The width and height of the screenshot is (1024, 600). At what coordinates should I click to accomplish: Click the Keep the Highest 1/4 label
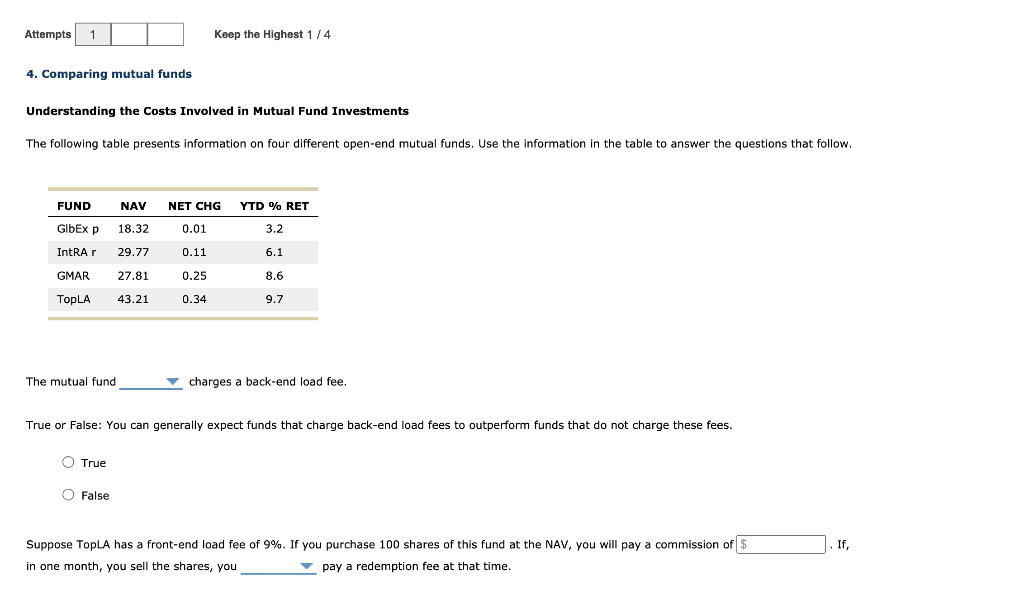tap(271, 33)
